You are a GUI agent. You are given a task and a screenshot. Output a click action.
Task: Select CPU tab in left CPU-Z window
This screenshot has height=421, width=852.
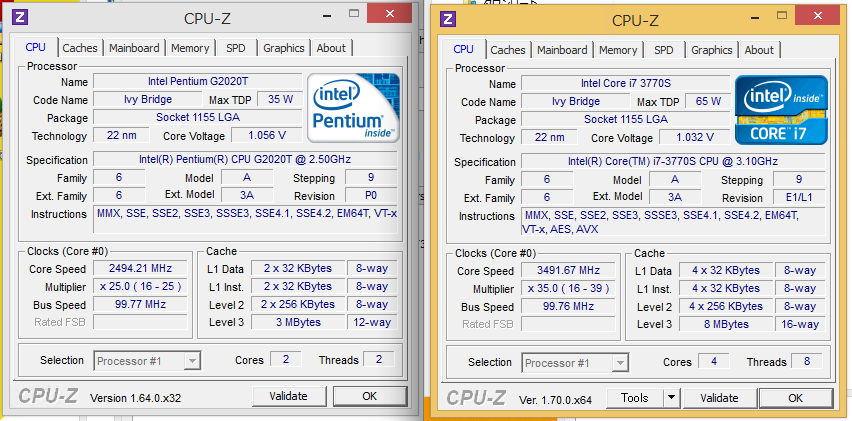(35, 47)
